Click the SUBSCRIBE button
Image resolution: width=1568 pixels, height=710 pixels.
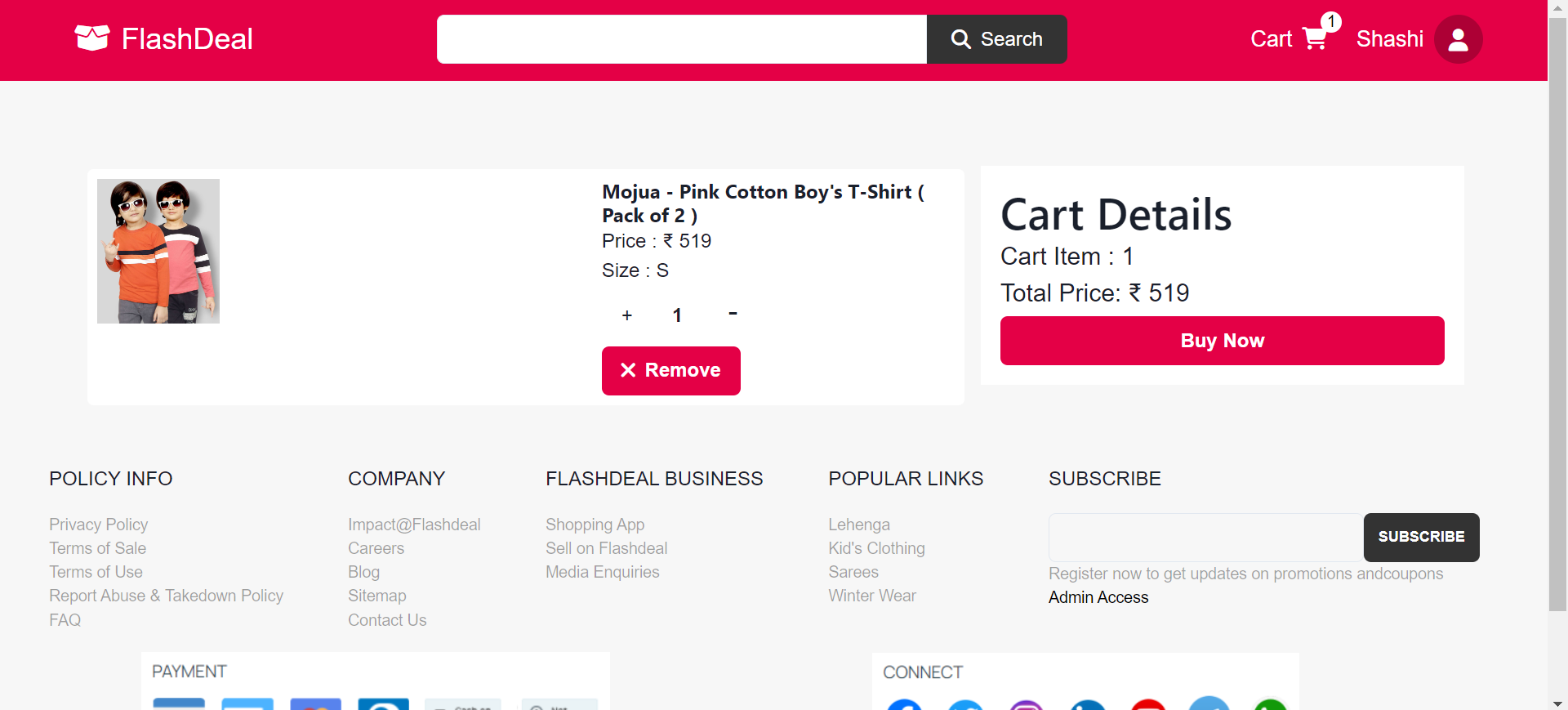tap(1422, 538)
